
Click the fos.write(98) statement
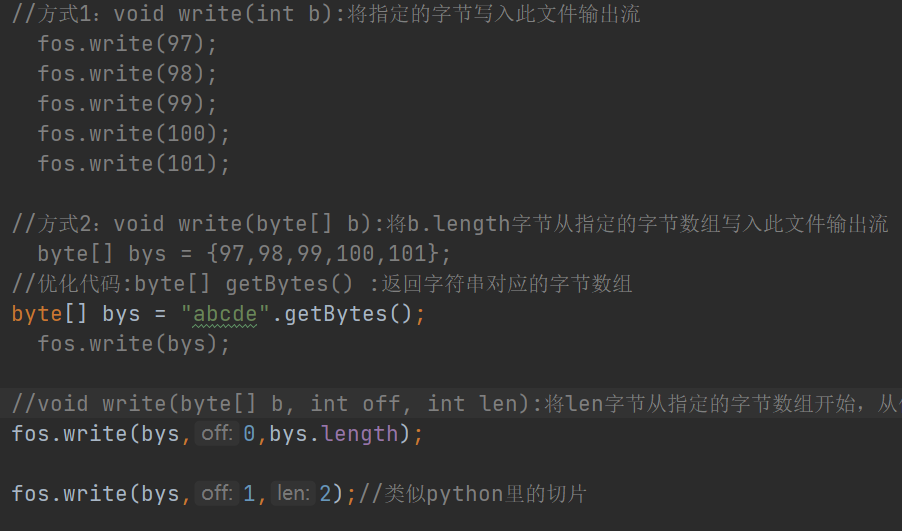(127, 74)
